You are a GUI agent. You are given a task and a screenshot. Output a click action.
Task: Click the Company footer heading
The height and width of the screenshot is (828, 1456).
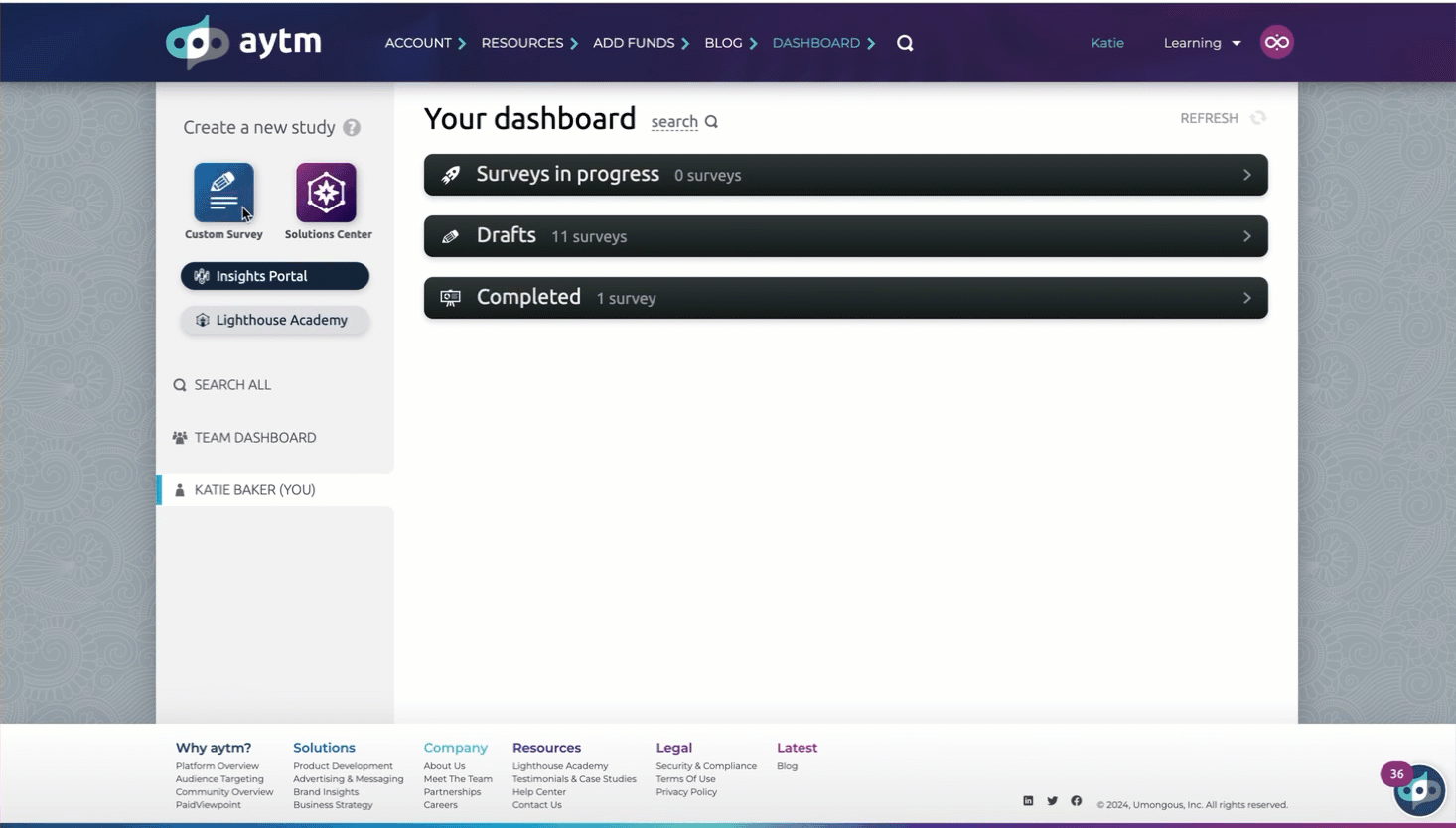(456, 748)
